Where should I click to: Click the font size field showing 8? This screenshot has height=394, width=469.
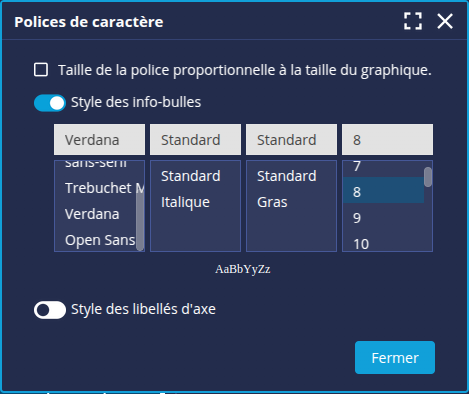[x=387, y=140]
